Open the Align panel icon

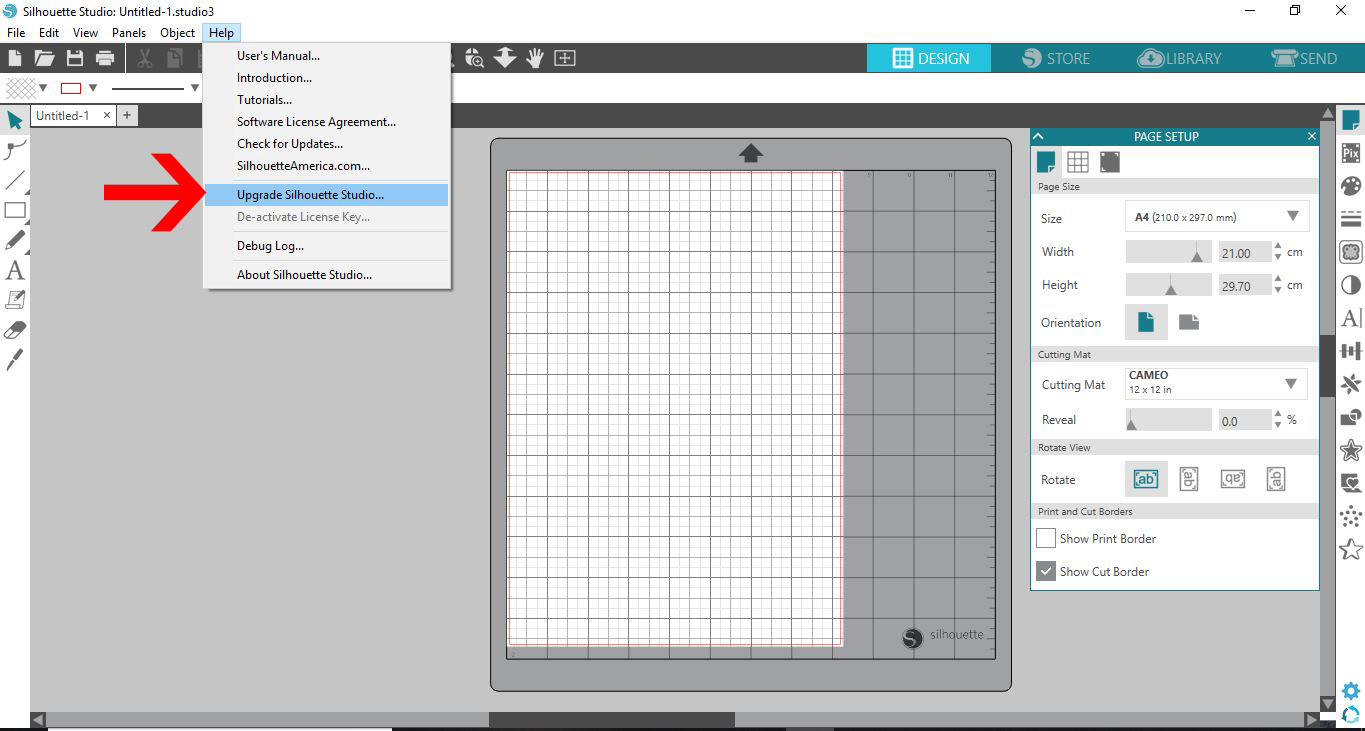[x=1351, y=351]
